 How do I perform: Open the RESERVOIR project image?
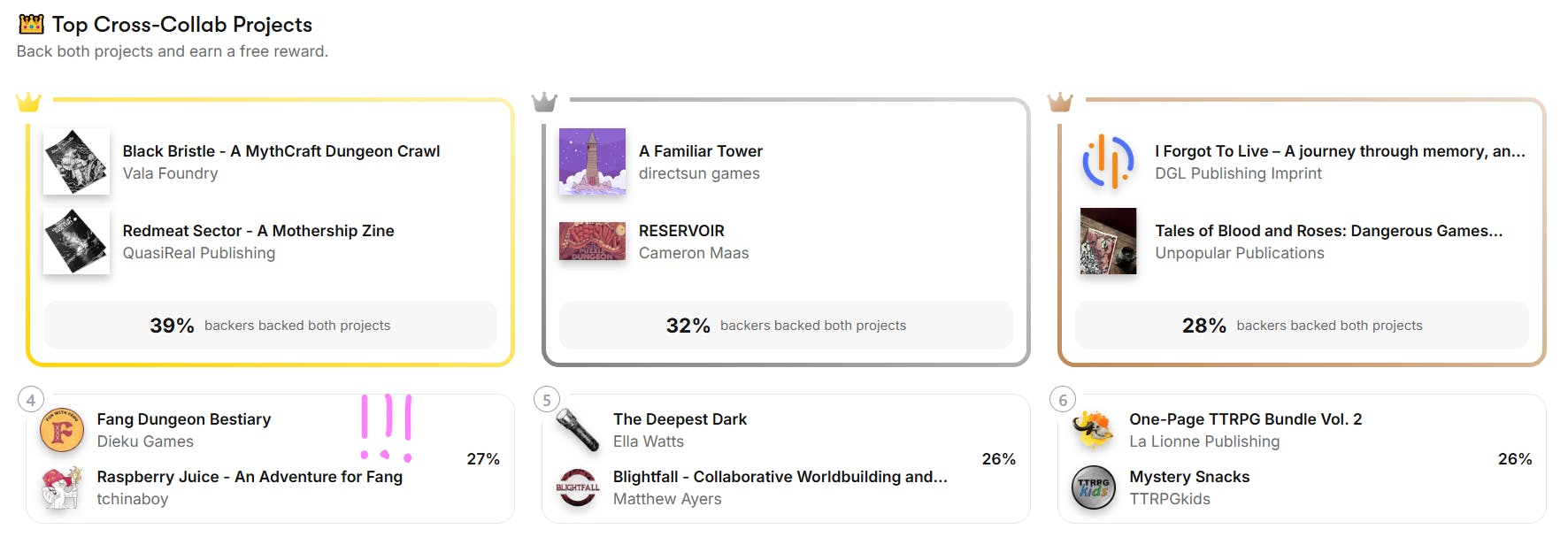click(592, 242)
